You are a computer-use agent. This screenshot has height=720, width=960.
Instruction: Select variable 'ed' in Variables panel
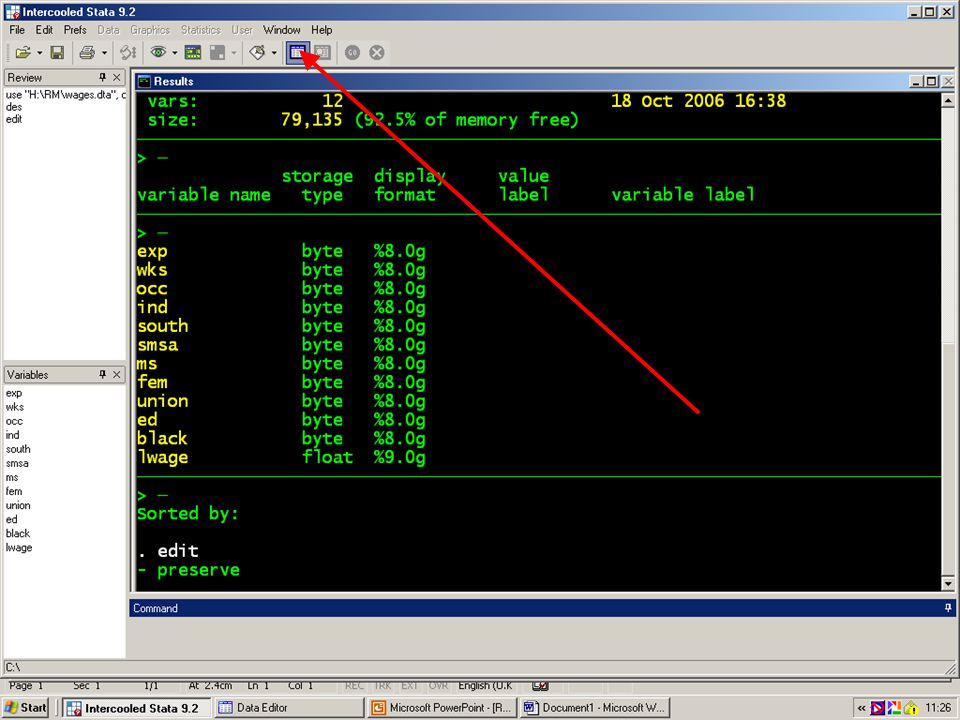coord(12,520)
